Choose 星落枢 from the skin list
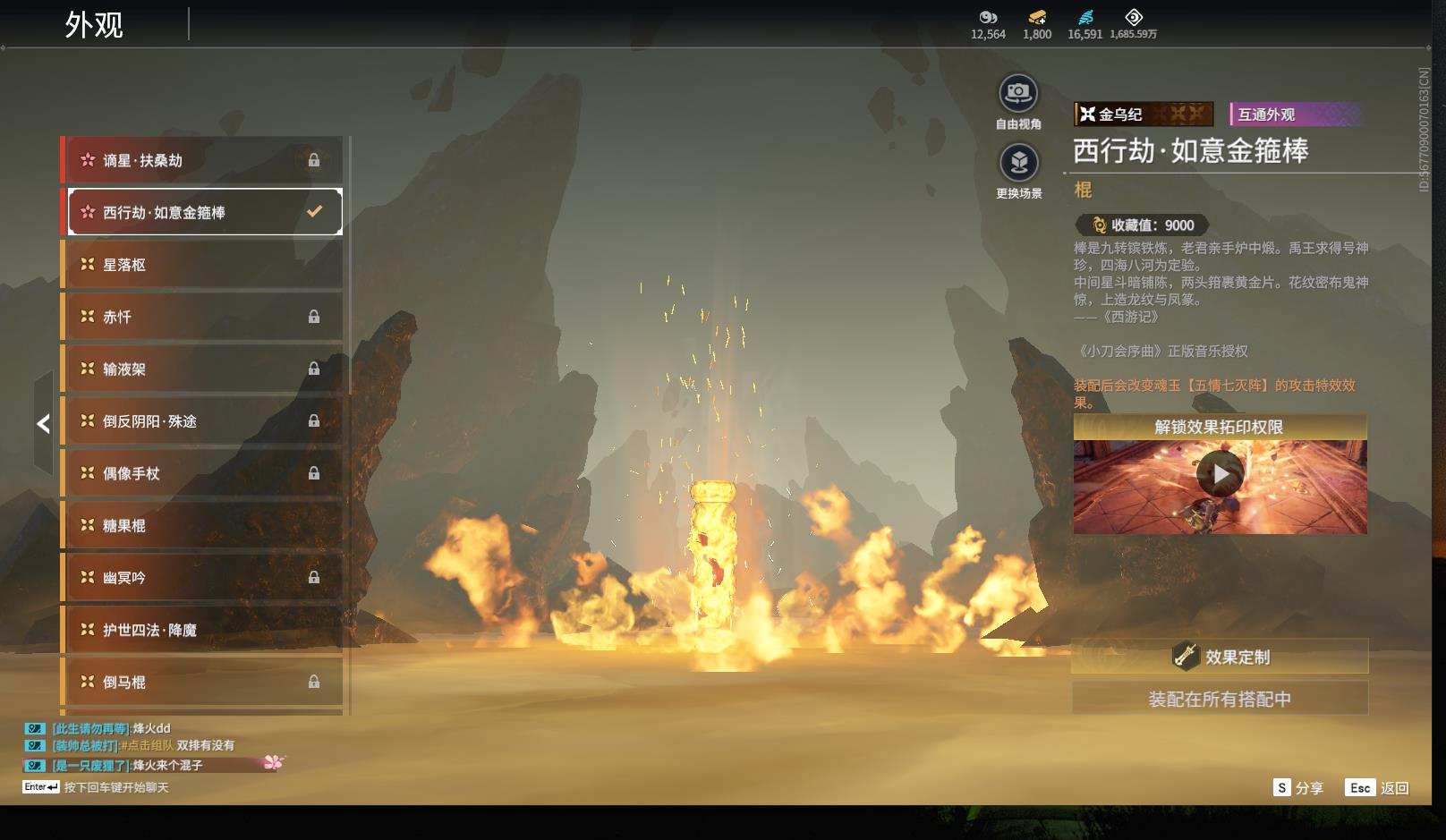 (201, 265)
